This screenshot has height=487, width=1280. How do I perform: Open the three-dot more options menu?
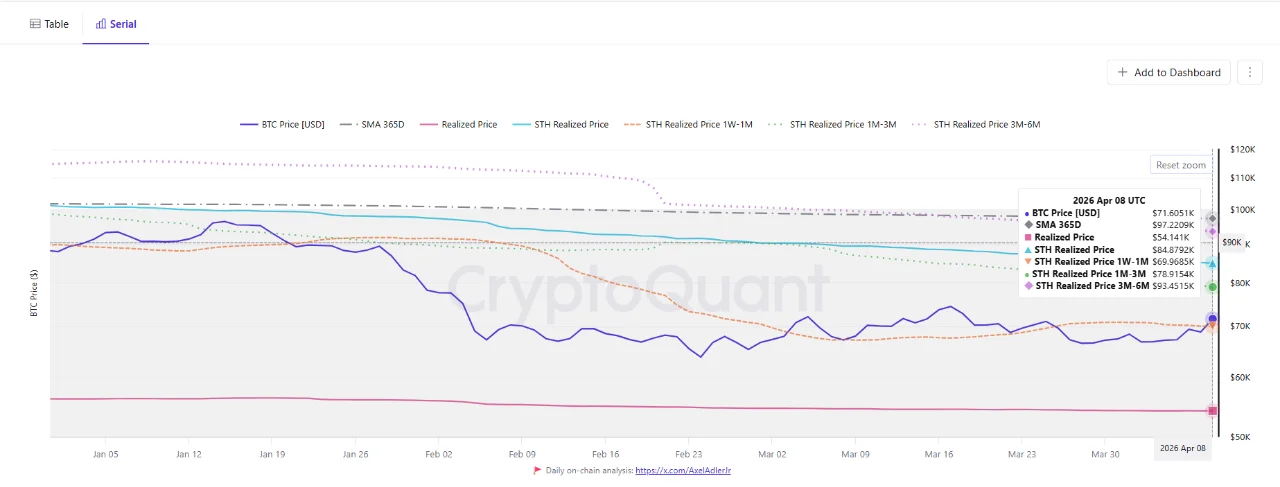coord(1249,72)
